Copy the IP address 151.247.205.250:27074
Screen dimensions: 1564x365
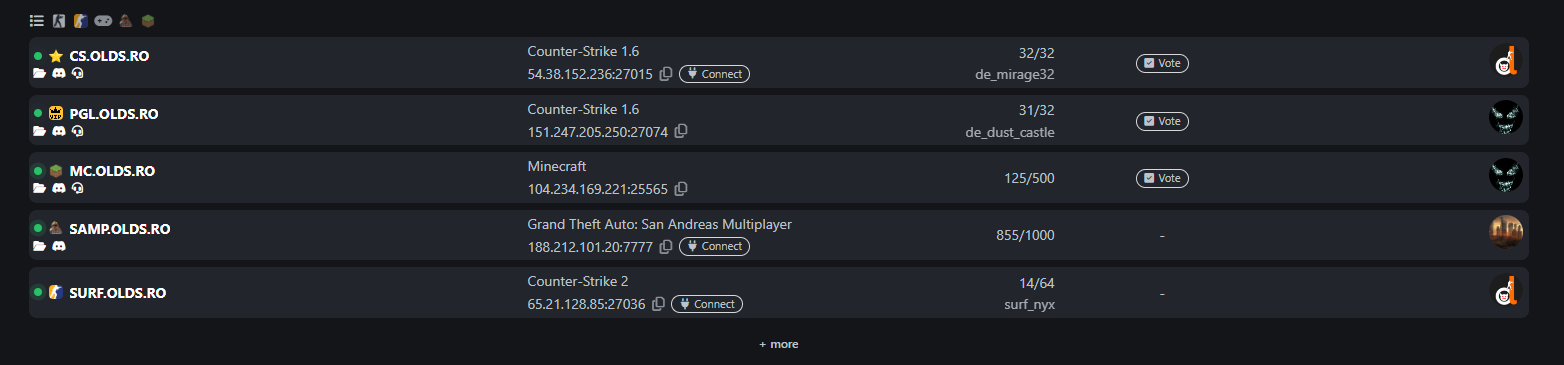pyautogui.click(x=681, y=131)
